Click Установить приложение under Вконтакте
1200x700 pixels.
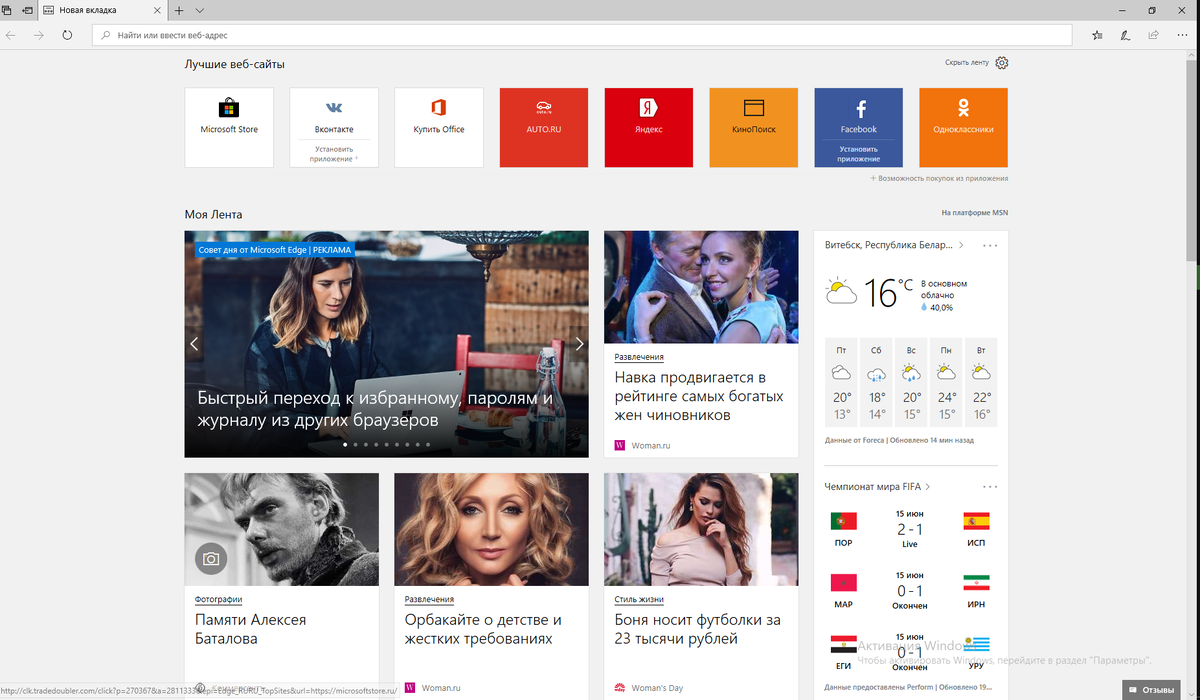334,153
